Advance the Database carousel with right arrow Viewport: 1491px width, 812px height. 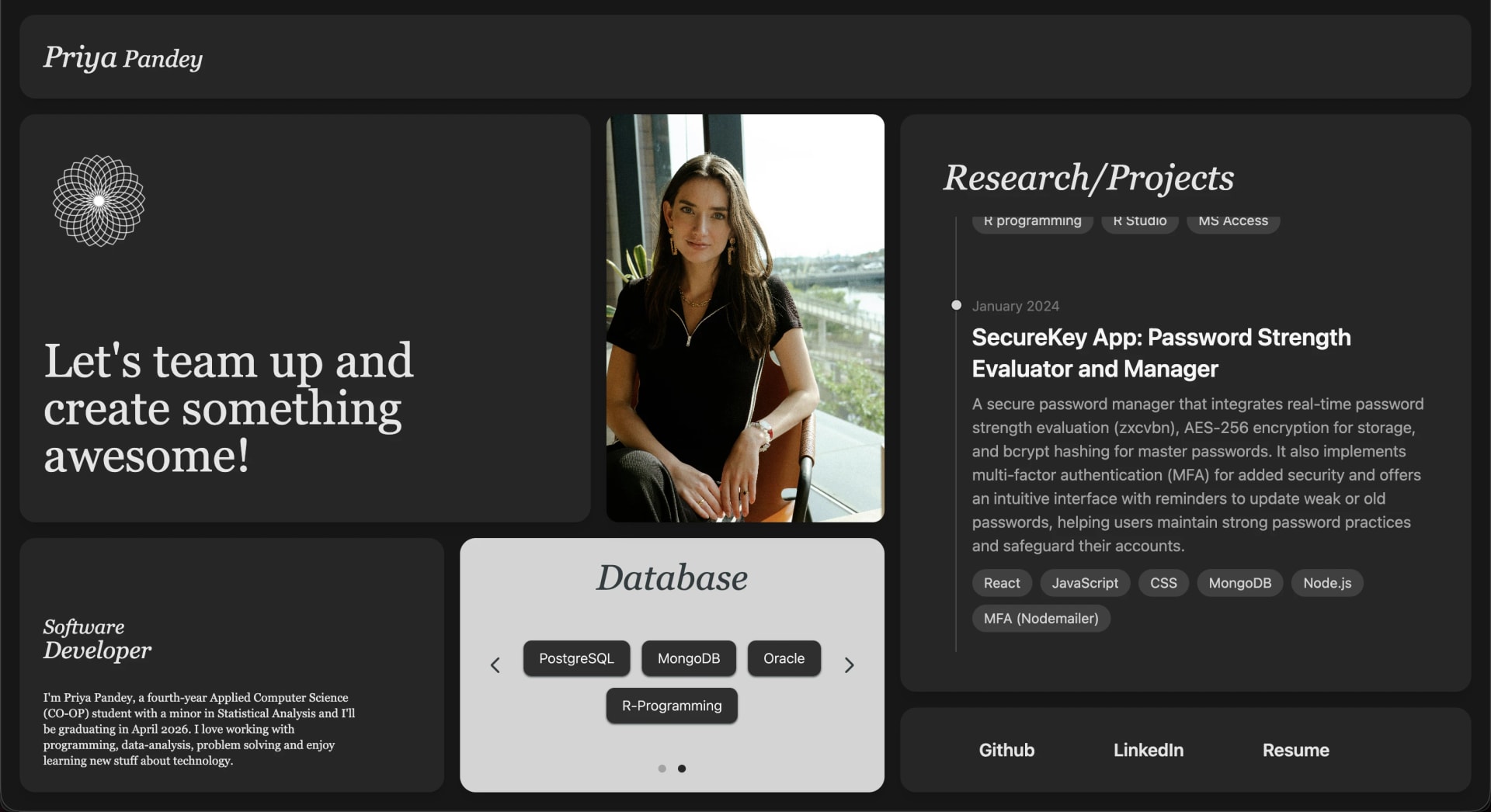pyautogui.click(x=850, y=665)
